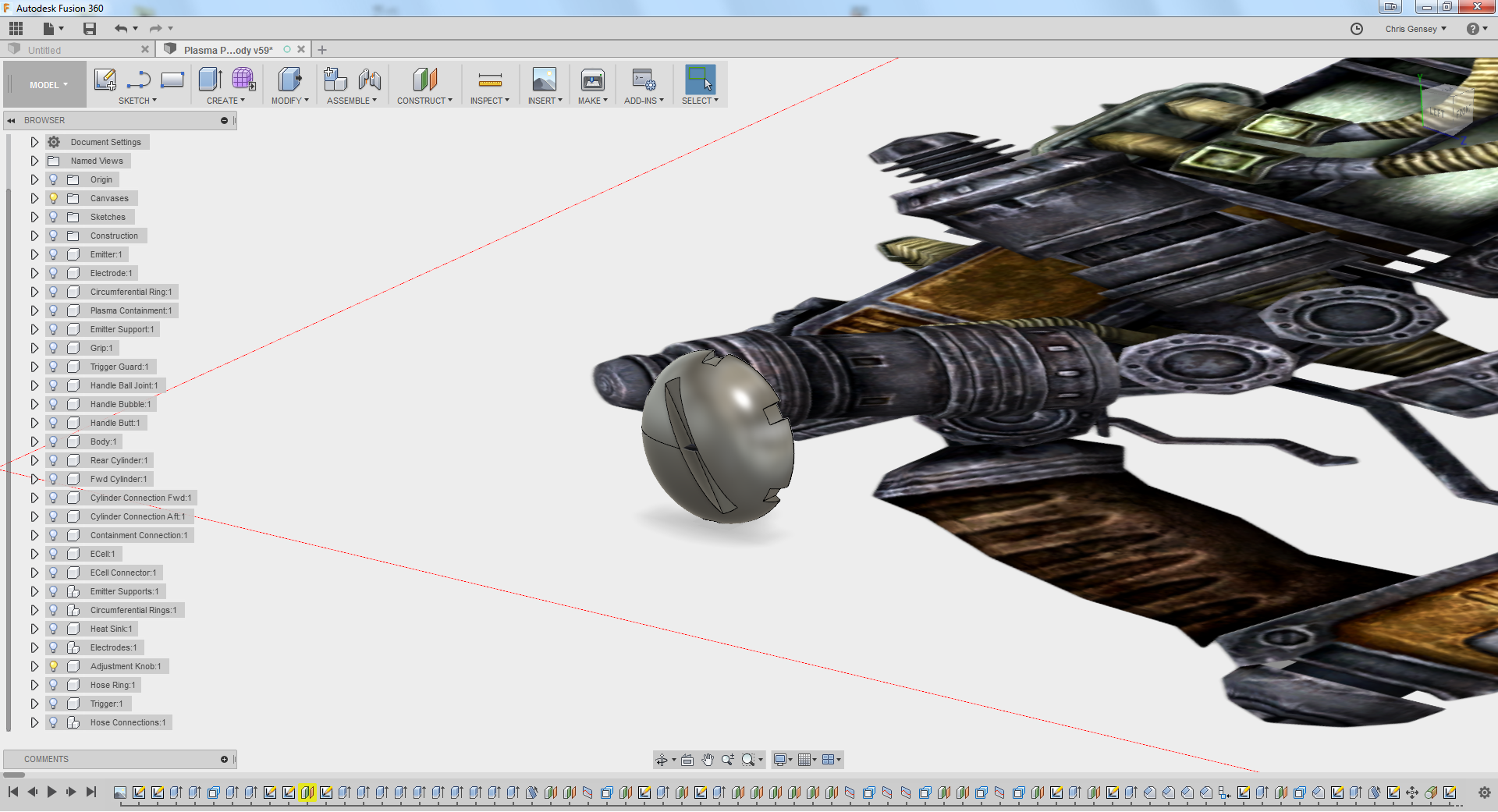
Task: Show the Body:1 component
Action: pyautogui.click(x=54, y=441)
